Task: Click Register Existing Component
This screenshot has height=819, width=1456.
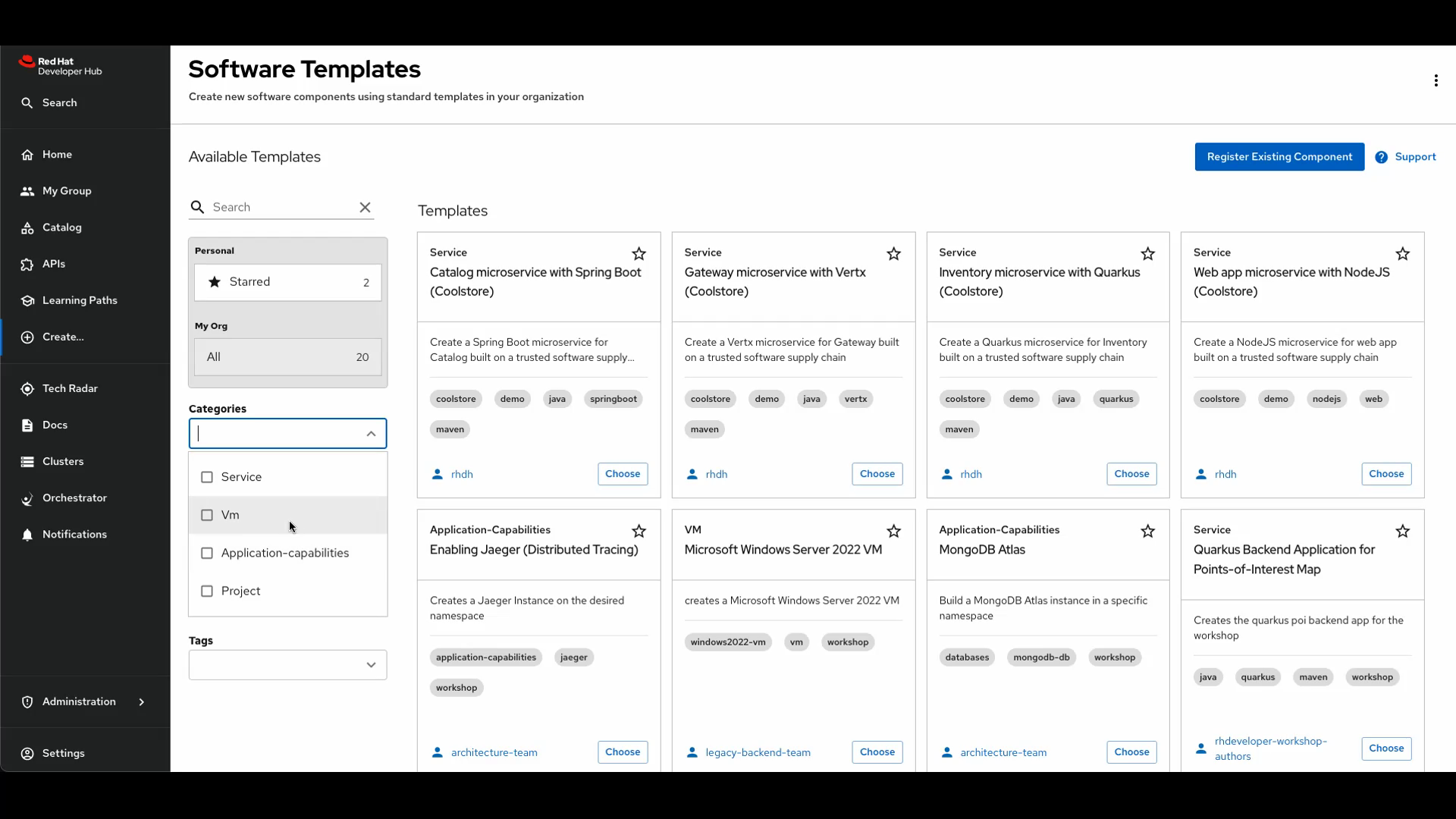Action: coord(1279,156)
